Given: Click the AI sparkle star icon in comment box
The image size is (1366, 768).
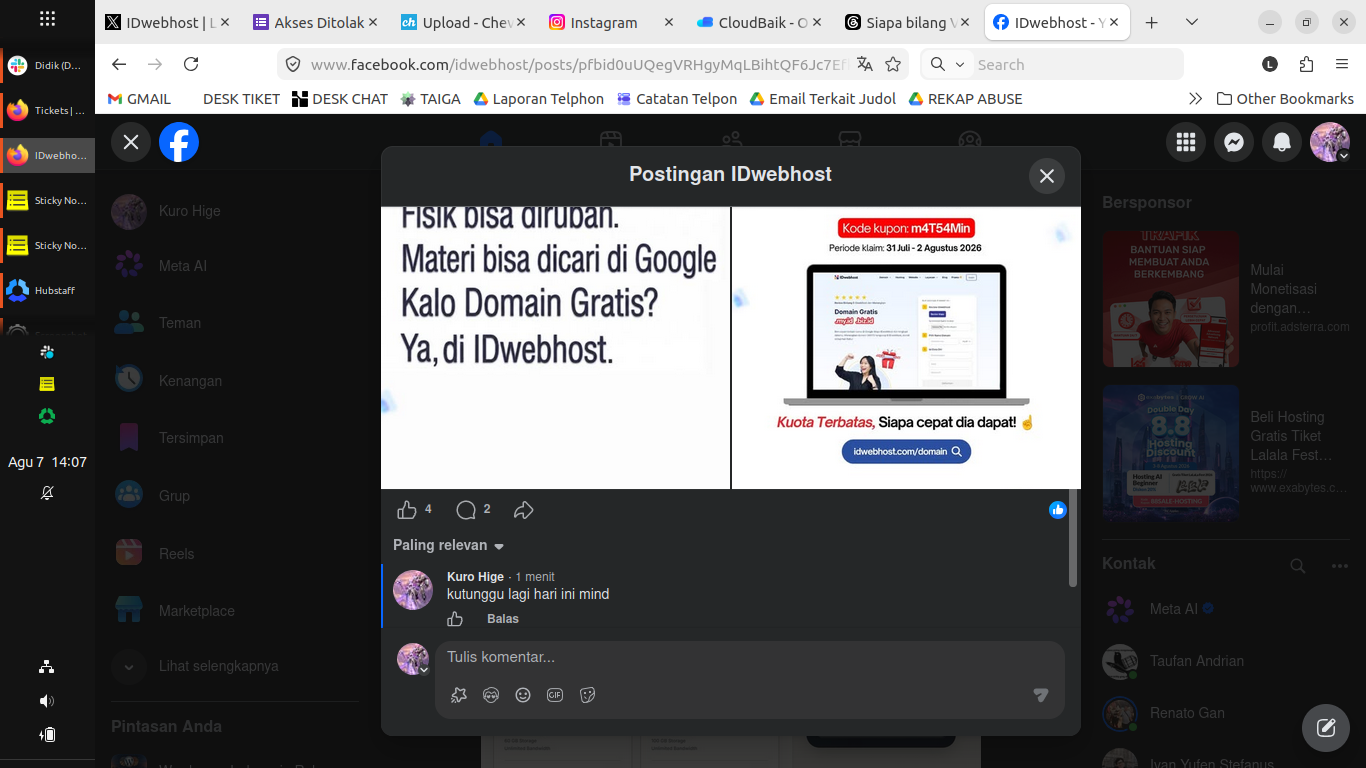Looking at the screenshot, I should tap(459, 695).
